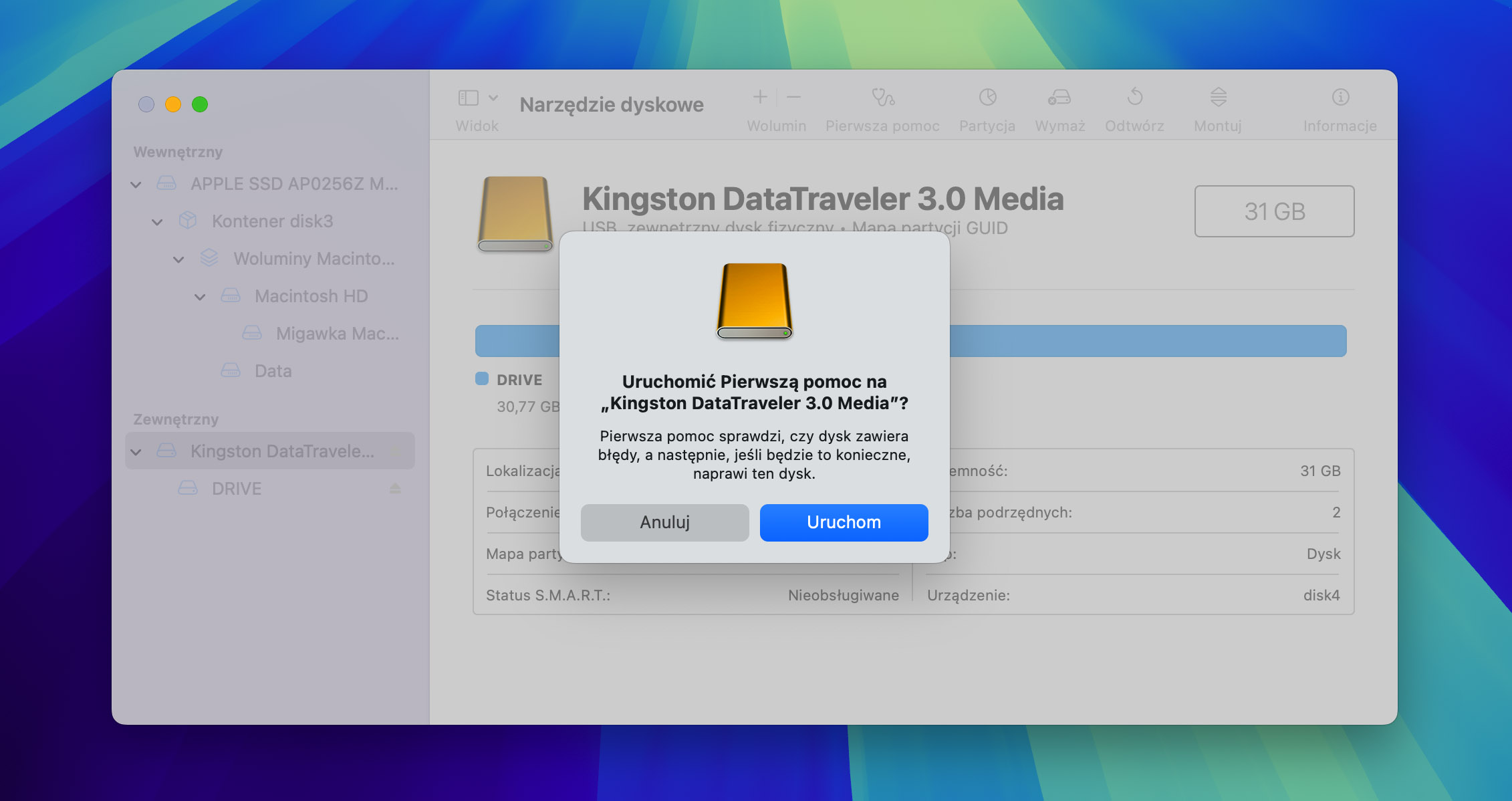Click the Migawka Mac disk icon
1512x801 pixels.
pyautogui.click(x=252, y=333)
